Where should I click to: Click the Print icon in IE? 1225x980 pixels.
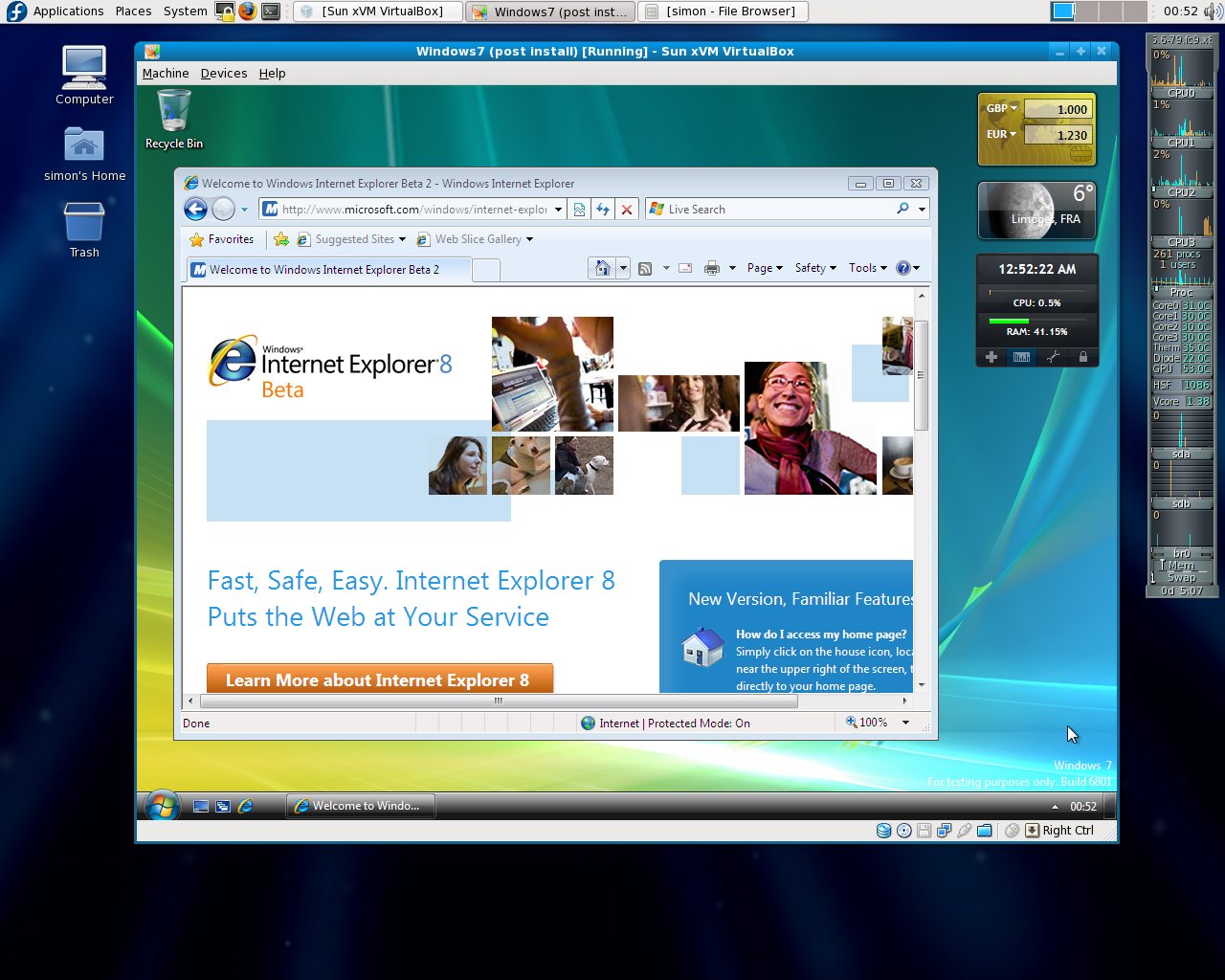point(712,269)
